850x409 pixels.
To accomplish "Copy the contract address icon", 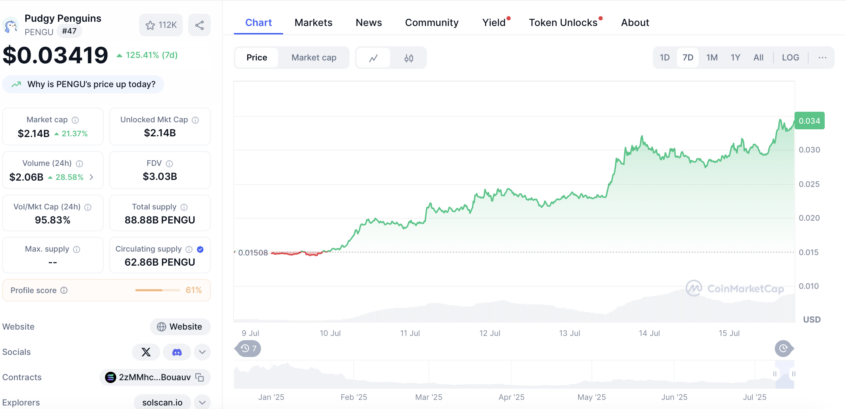I will [x=199, y=377].
